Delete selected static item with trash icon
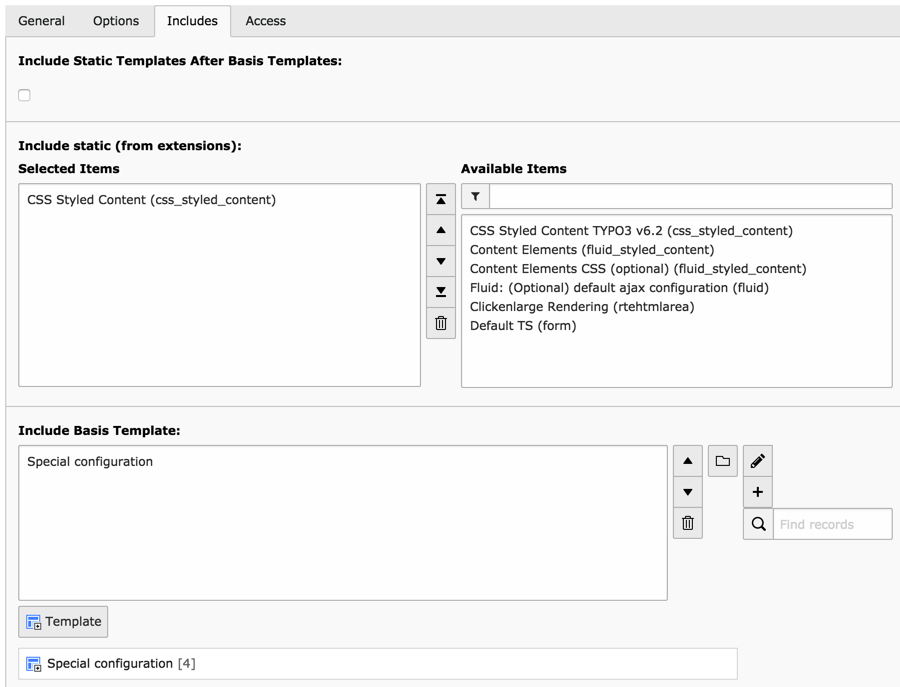Viewport: 900px width, 687px height. (441, 323)
